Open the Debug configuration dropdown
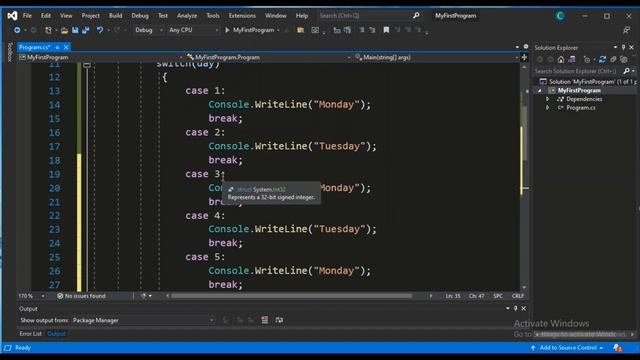The image size is (640, 360). pyautogui.click(x=149, y=30)
